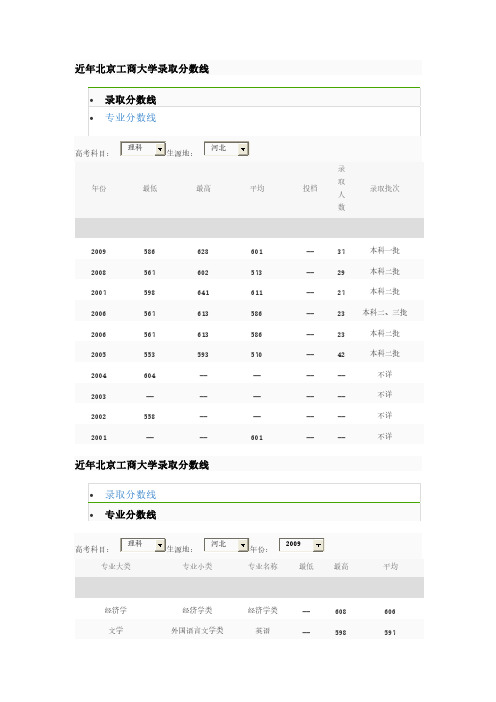Viewport: 496px width, 702px height.
Task: Open the 理科 dropdown in the upper filter row
Action: [143, 149]
